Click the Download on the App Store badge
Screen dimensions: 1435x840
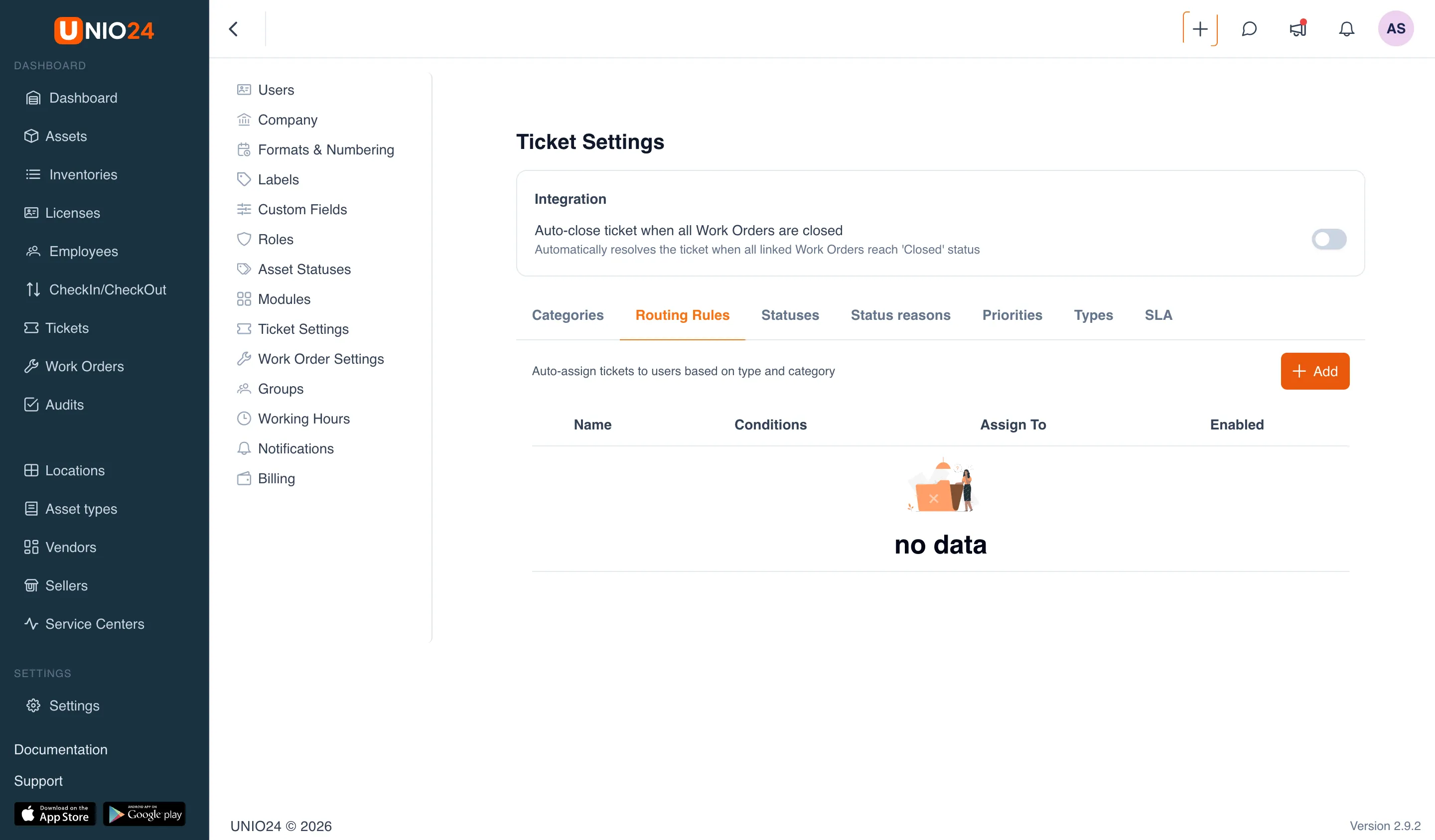[55, 814]
